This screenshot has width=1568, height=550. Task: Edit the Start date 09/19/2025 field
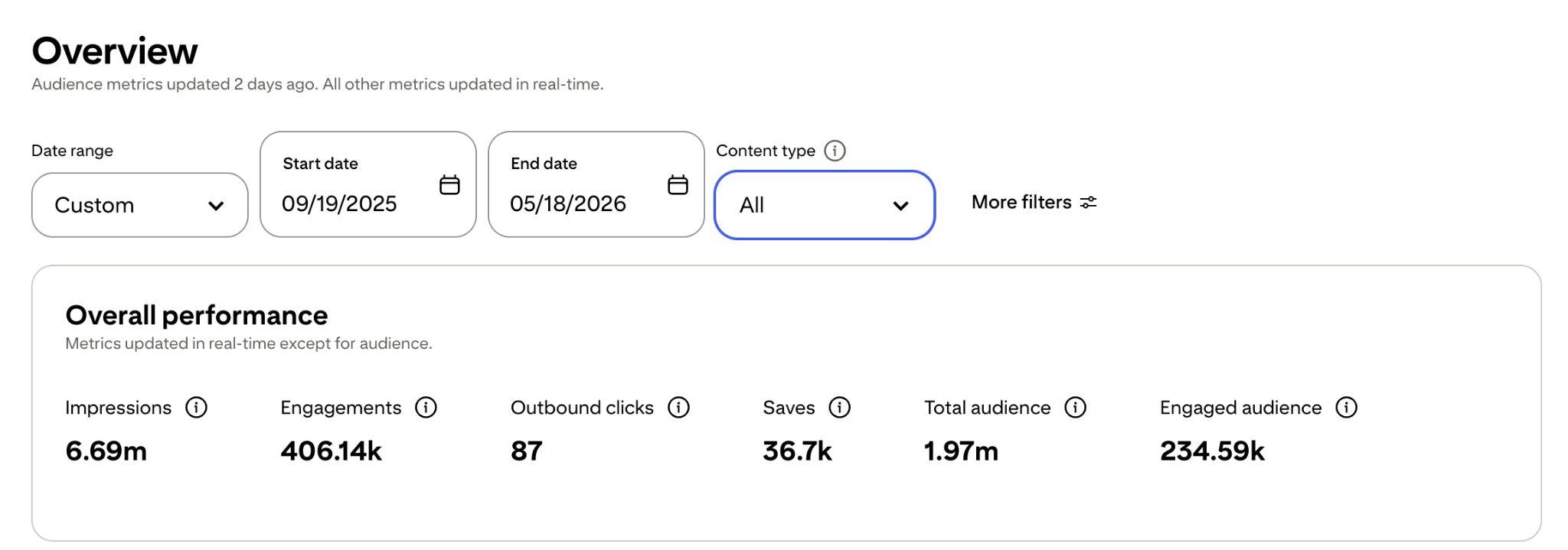[x=368, y=184]
